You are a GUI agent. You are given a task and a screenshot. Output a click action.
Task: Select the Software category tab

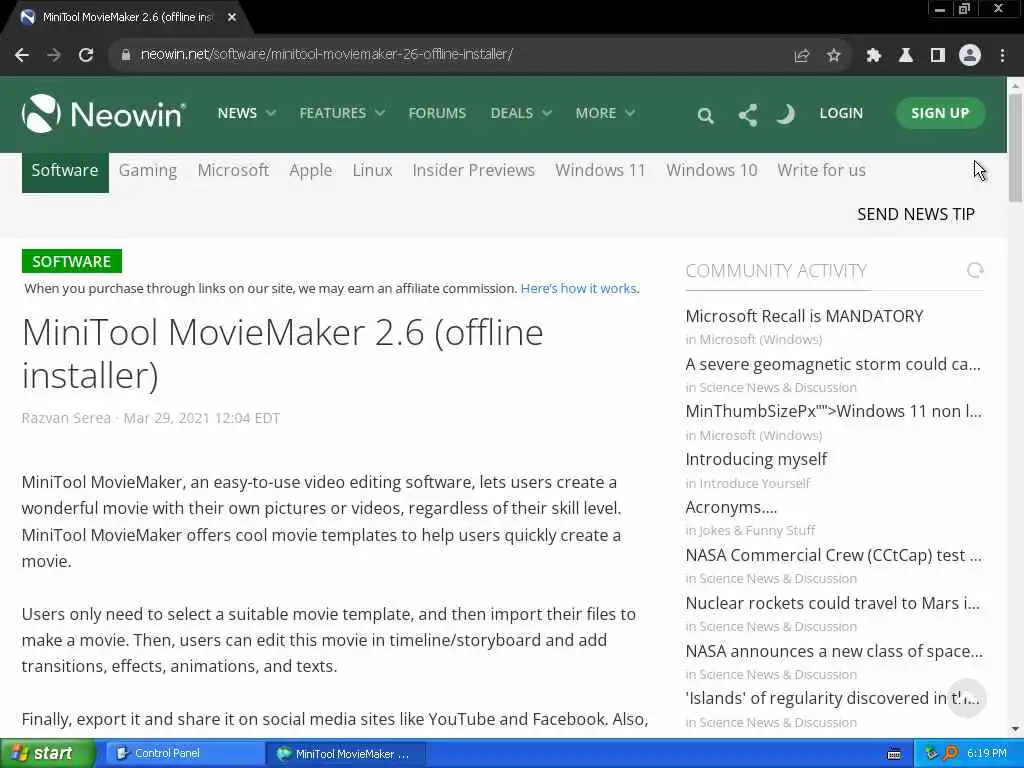click(x=65, y=171)
